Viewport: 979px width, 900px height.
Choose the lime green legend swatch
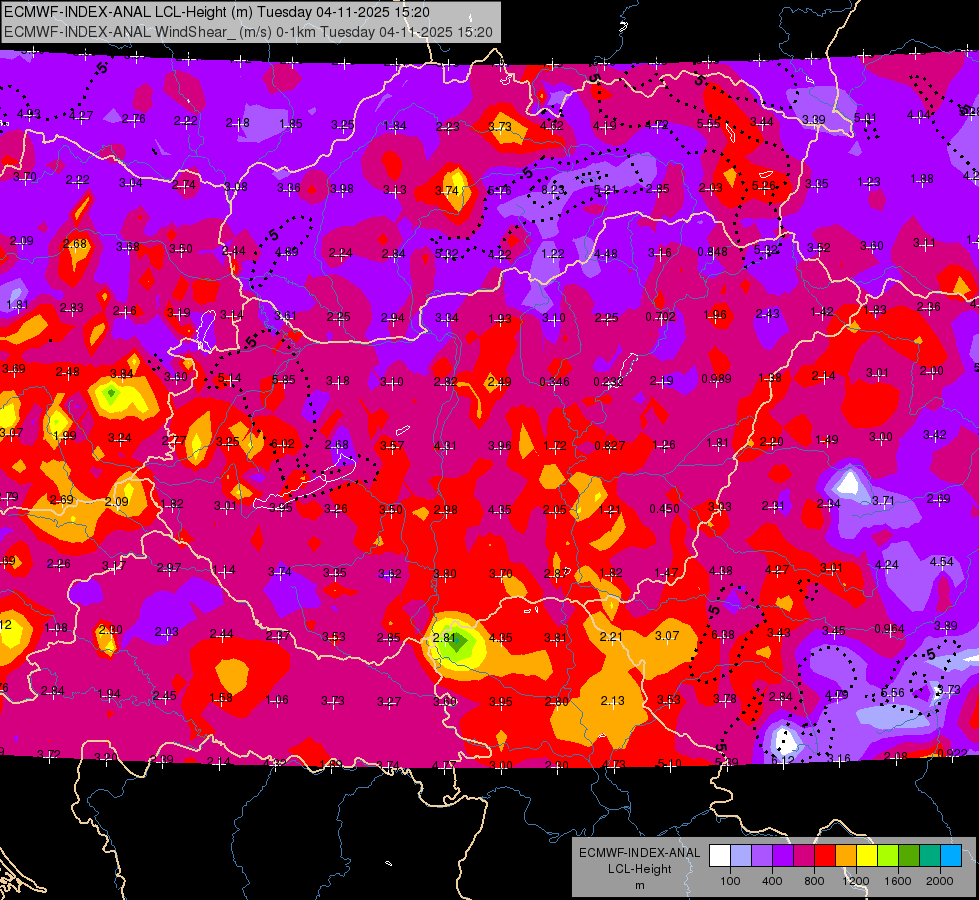(888, 856)
